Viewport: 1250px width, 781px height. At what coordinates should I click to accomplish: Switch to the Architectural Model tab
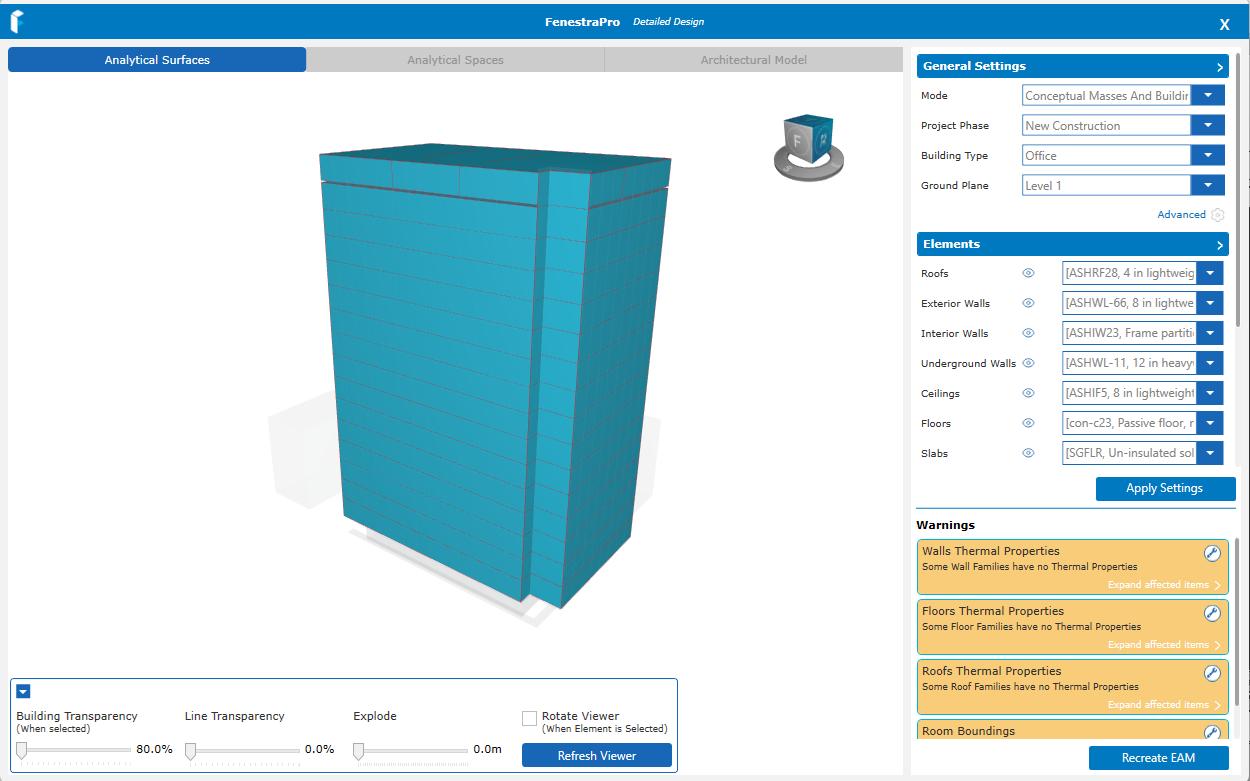click(x=753, y=60)
